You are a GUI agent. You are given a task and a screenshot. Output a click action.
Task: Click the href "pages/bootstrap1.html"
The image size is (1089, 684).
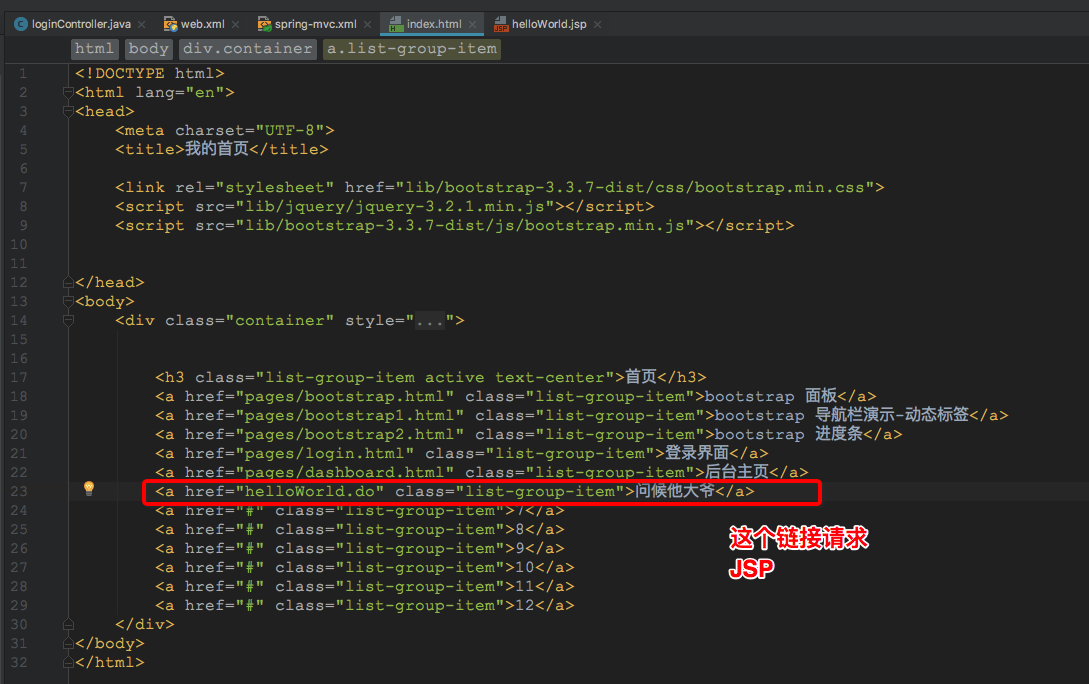pyautogui.click(x=349, y=415)
